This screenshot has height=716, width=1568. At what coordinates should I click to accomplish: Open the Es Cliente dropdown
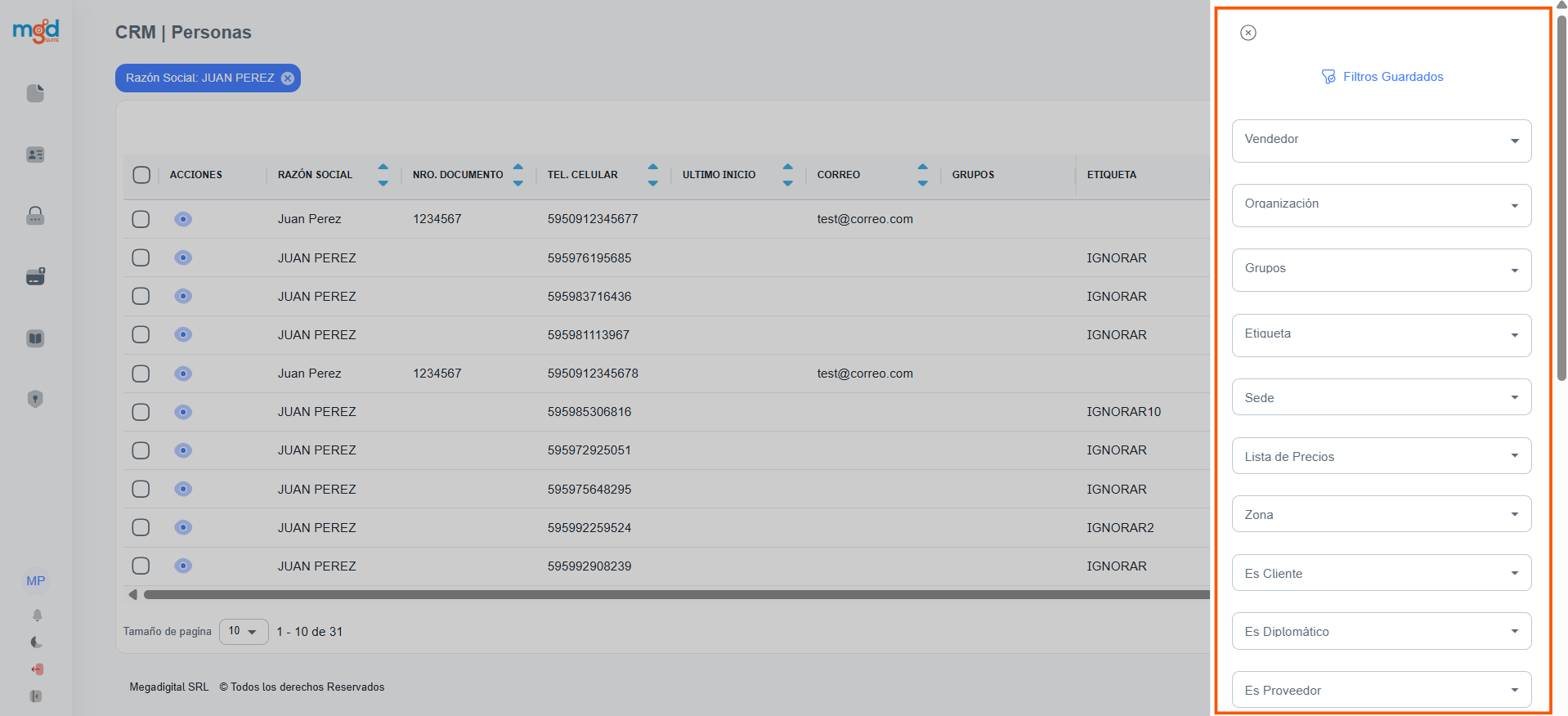click(x=1381, y=573)
